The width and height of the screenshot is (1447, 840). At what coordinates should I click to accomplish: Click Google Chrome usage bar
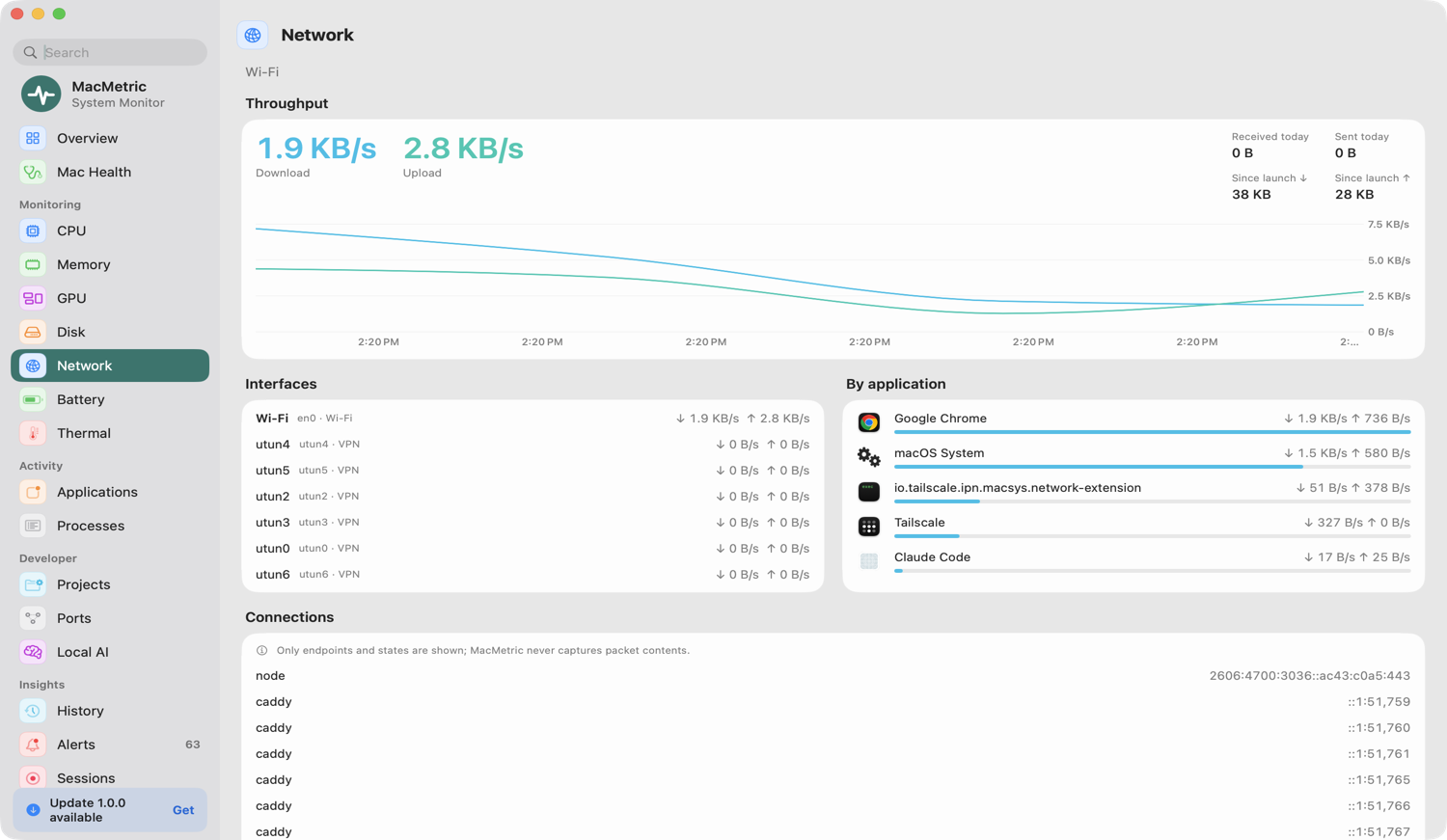[1152, 432]
